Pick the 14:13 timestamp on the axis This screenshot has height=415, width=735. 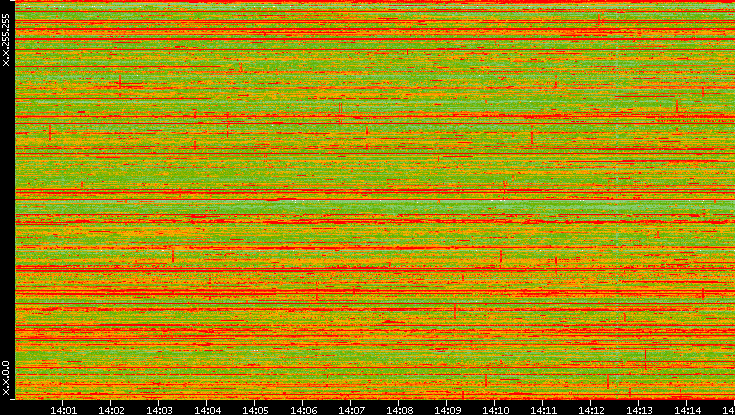[x=639, y=410]
